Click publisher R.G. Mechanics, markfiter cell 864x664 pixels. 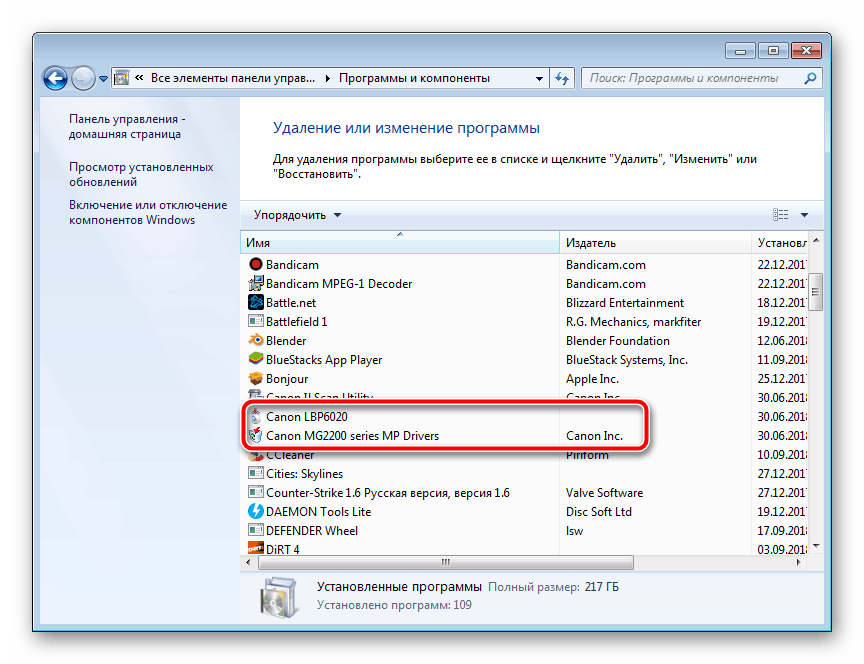pyautogui.click(x=634, y=322)
